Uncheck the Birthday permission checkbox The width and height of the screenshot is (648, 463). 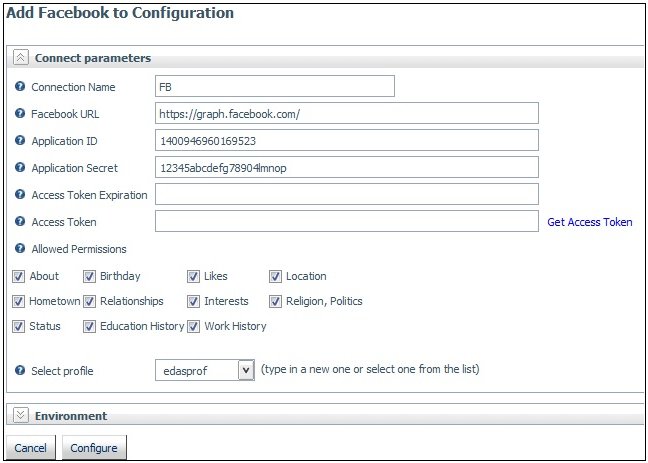[89, 277]
